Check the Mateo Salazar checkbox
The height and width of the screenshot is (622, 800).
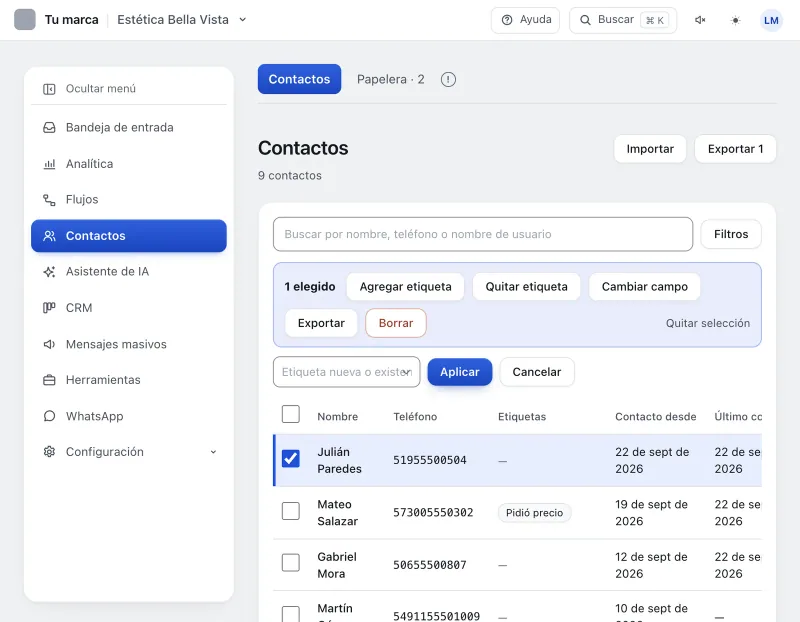291,511
